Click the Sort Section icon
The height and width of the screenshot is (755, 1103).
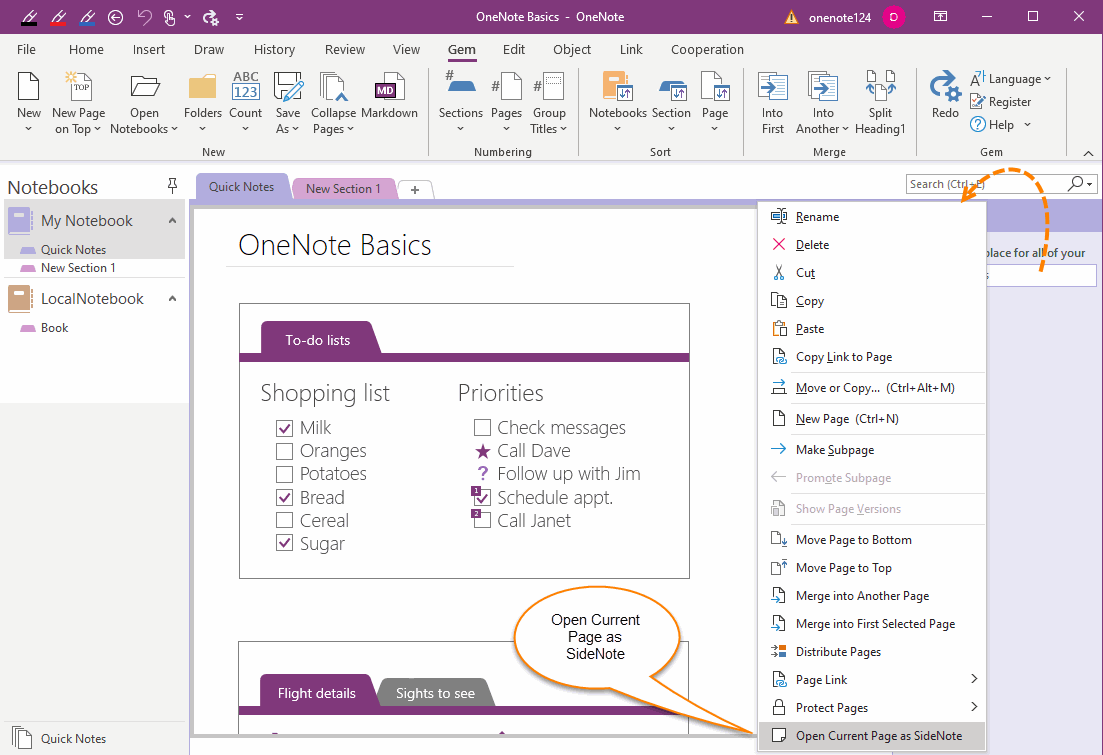point(672,89)
